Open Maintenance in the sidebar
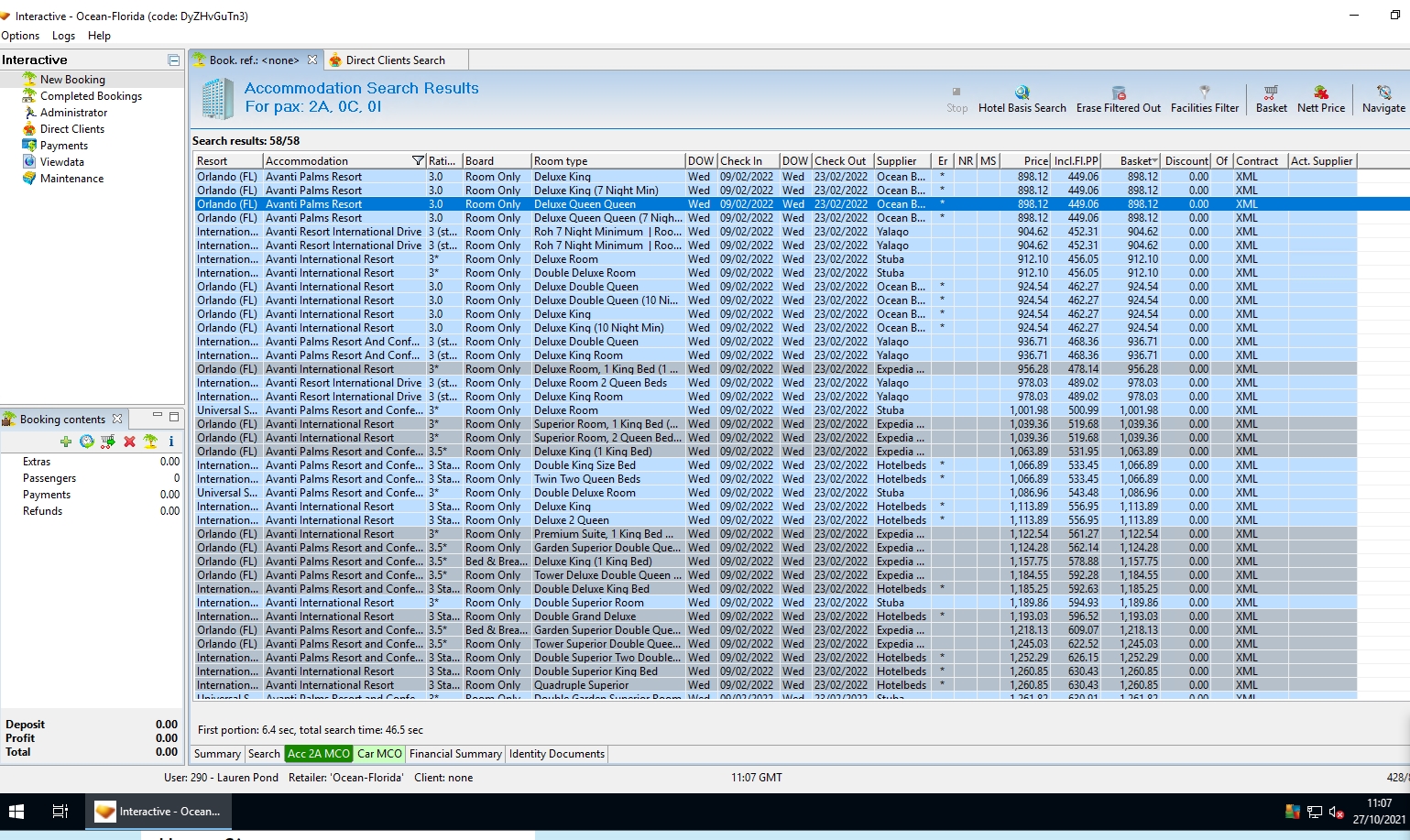The image size is (1410, 840). pyautogui.click(x=71, y=179)
